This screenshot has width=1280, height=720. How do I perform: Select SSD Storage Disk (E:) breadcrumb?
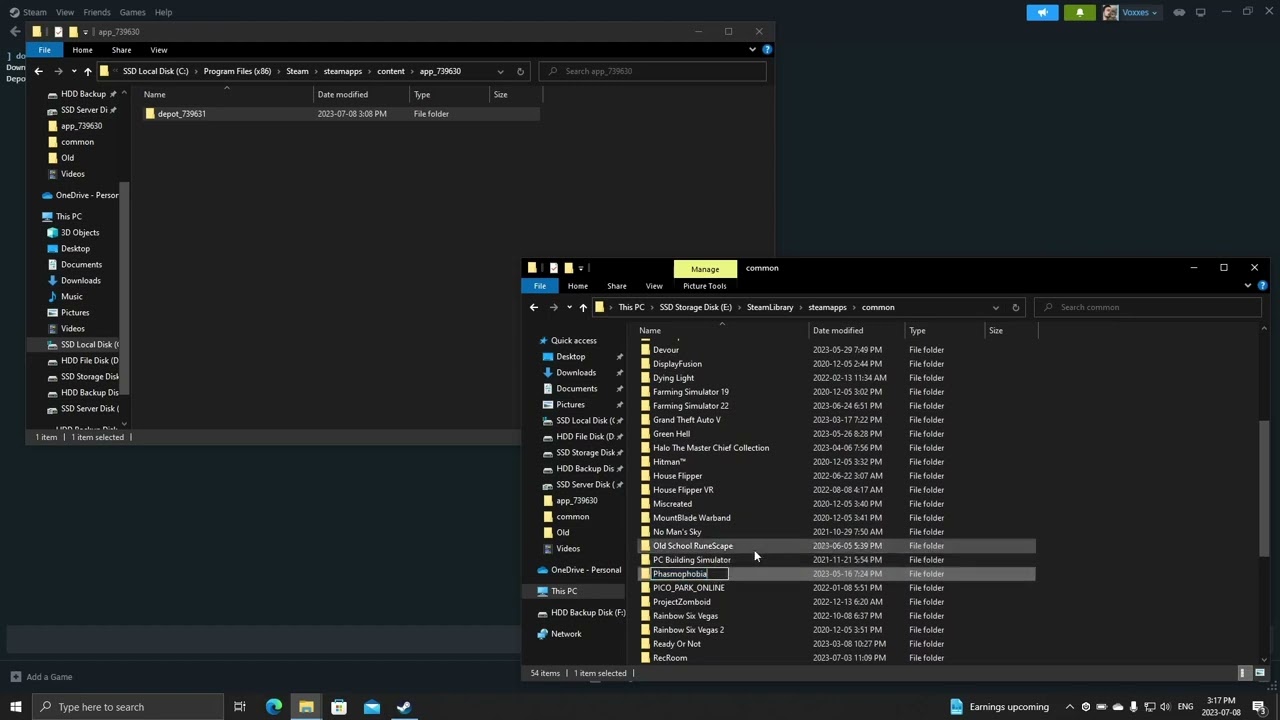coord(695,307)
